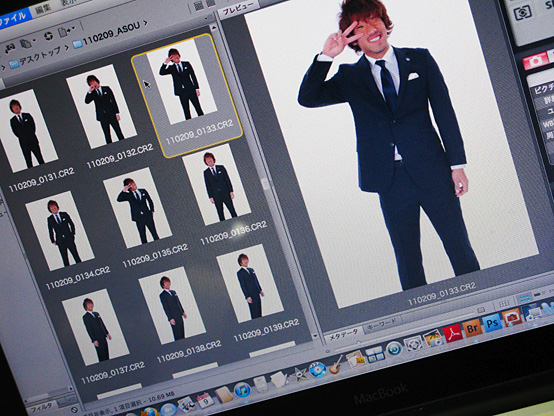Click the small rectangle icon on thumbnail slider bar

tap(481, 310)
